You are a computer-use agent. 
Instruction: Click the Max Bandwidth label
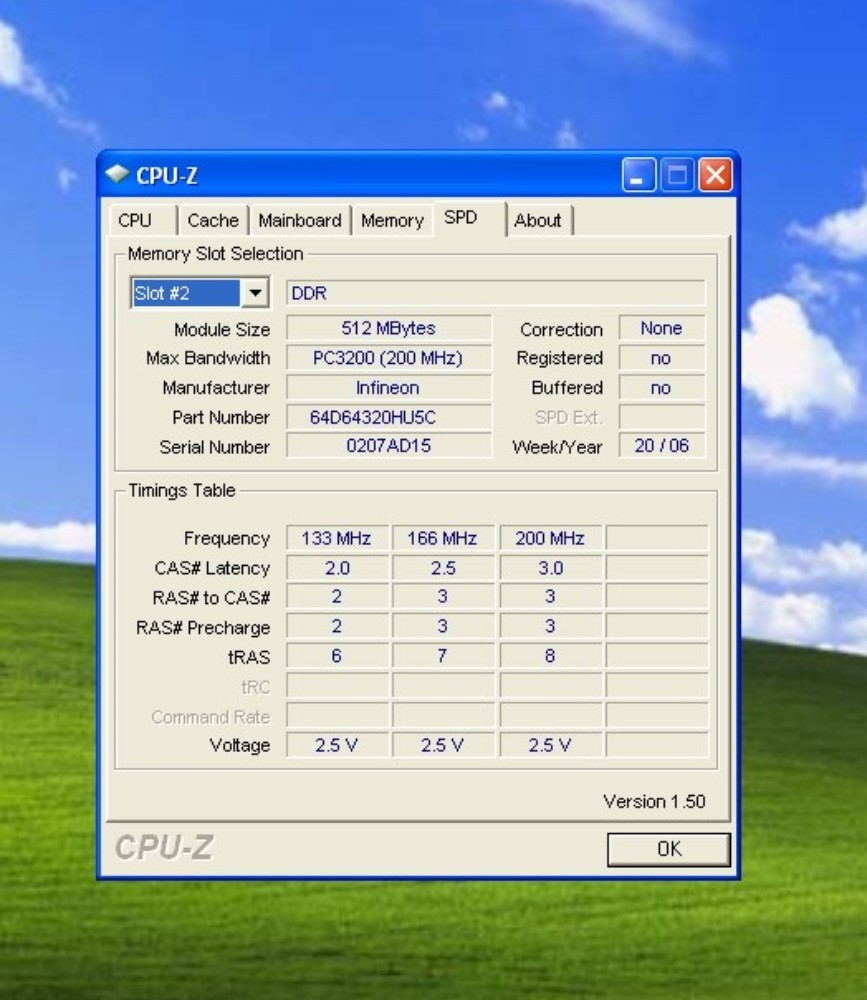pos(208,358)
